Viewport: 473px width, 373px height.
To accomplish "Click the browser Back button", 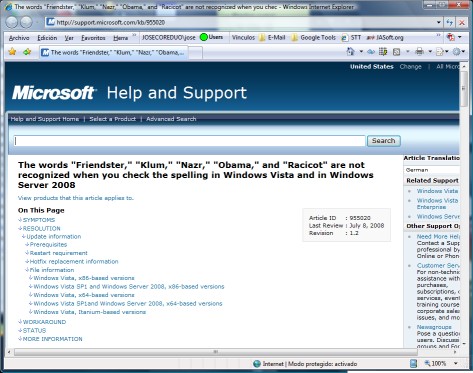I will (12, 22).
